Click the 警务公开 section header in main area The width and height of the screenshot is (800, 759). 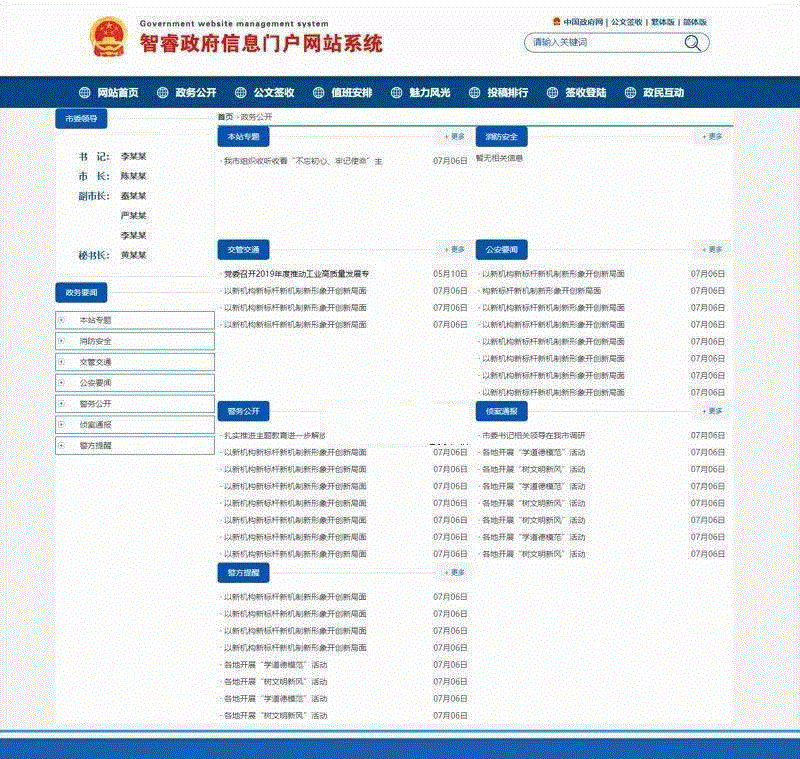pyautogui.click(x=243, y=411)
